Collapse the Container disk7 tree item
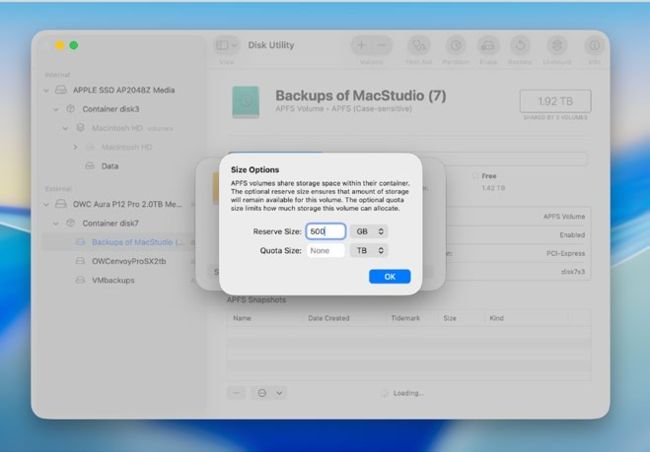 57,223
